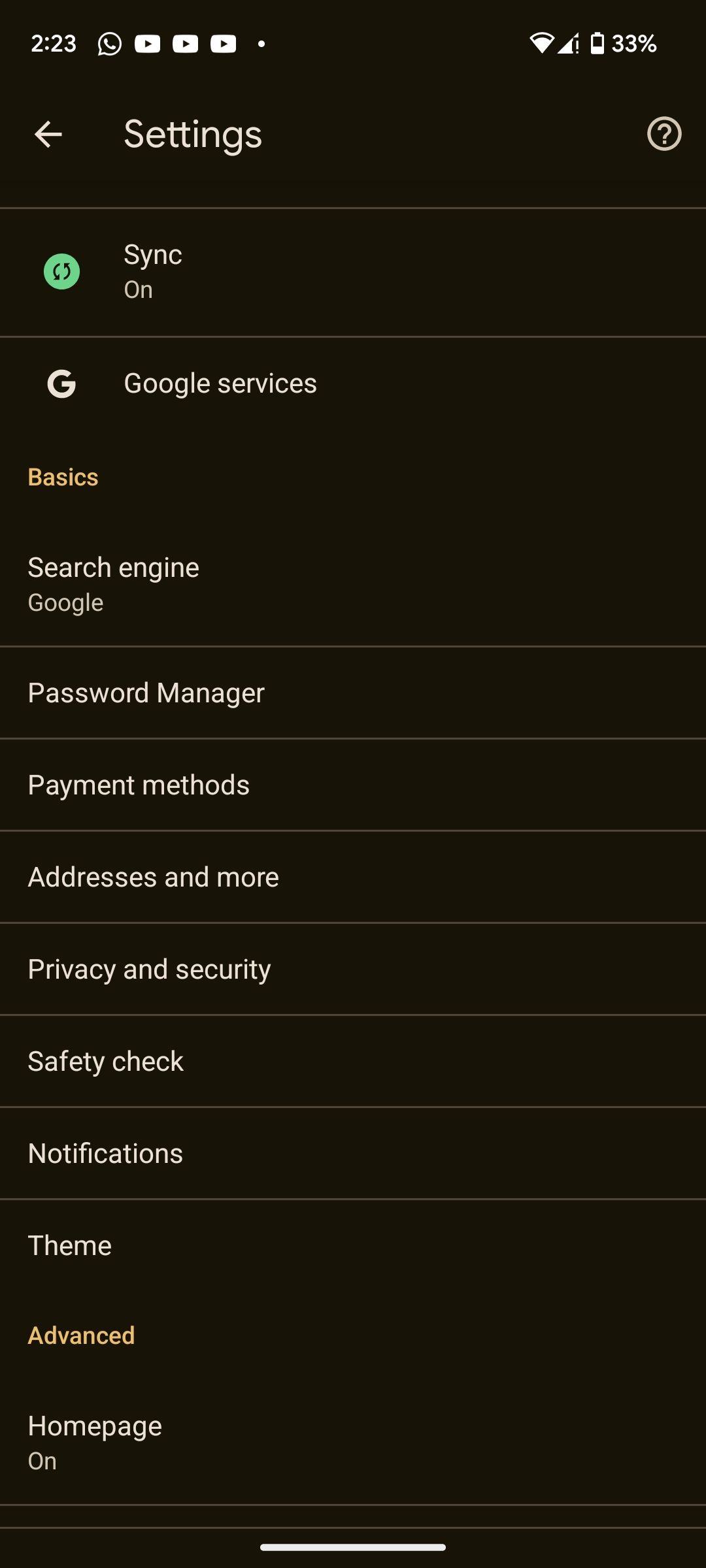
Task: Tap the Google G logo icon
Action: point(62,384)
